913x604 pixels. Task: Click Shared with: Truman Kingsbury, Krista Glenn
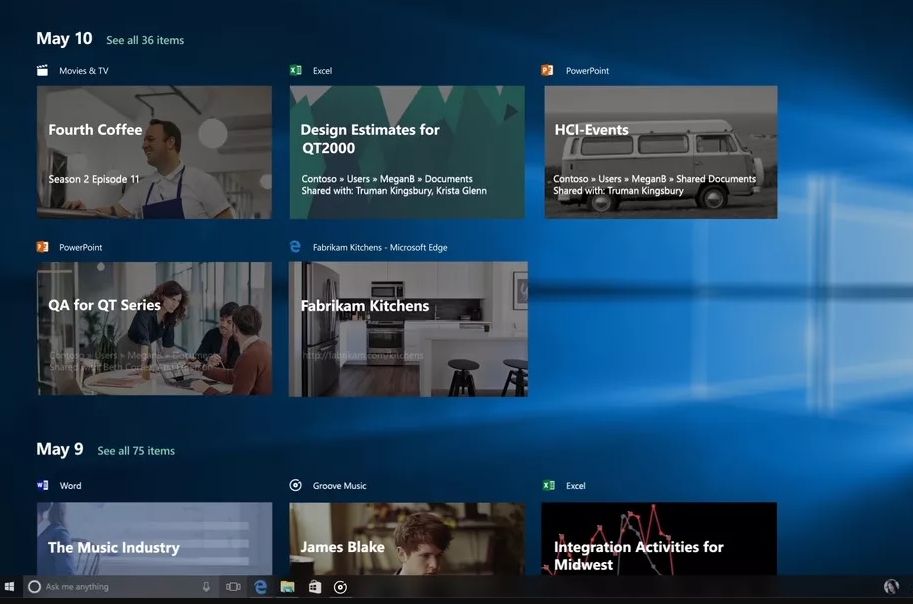pos(394,190)
